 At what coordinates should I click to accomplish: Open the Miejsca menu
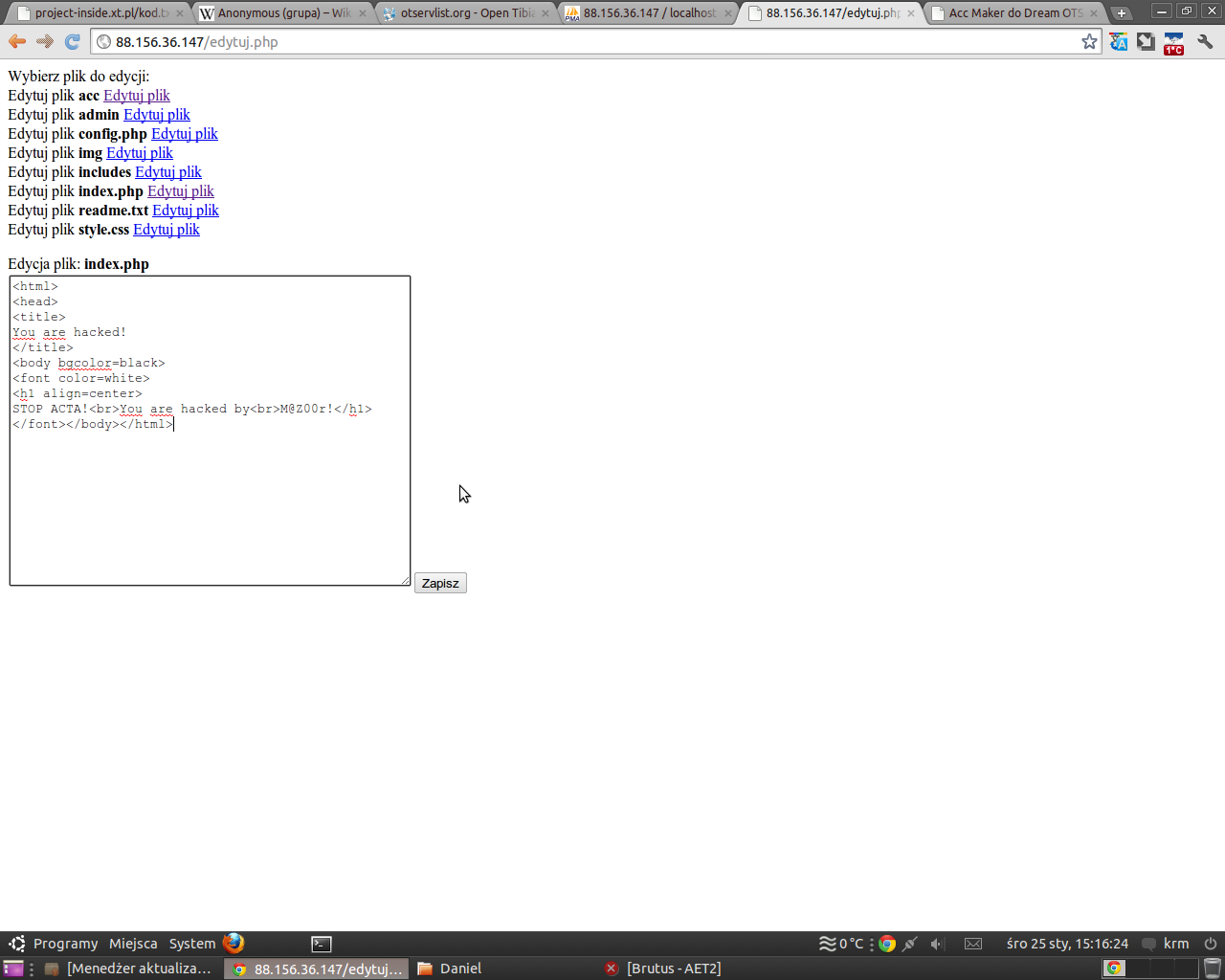133,944
